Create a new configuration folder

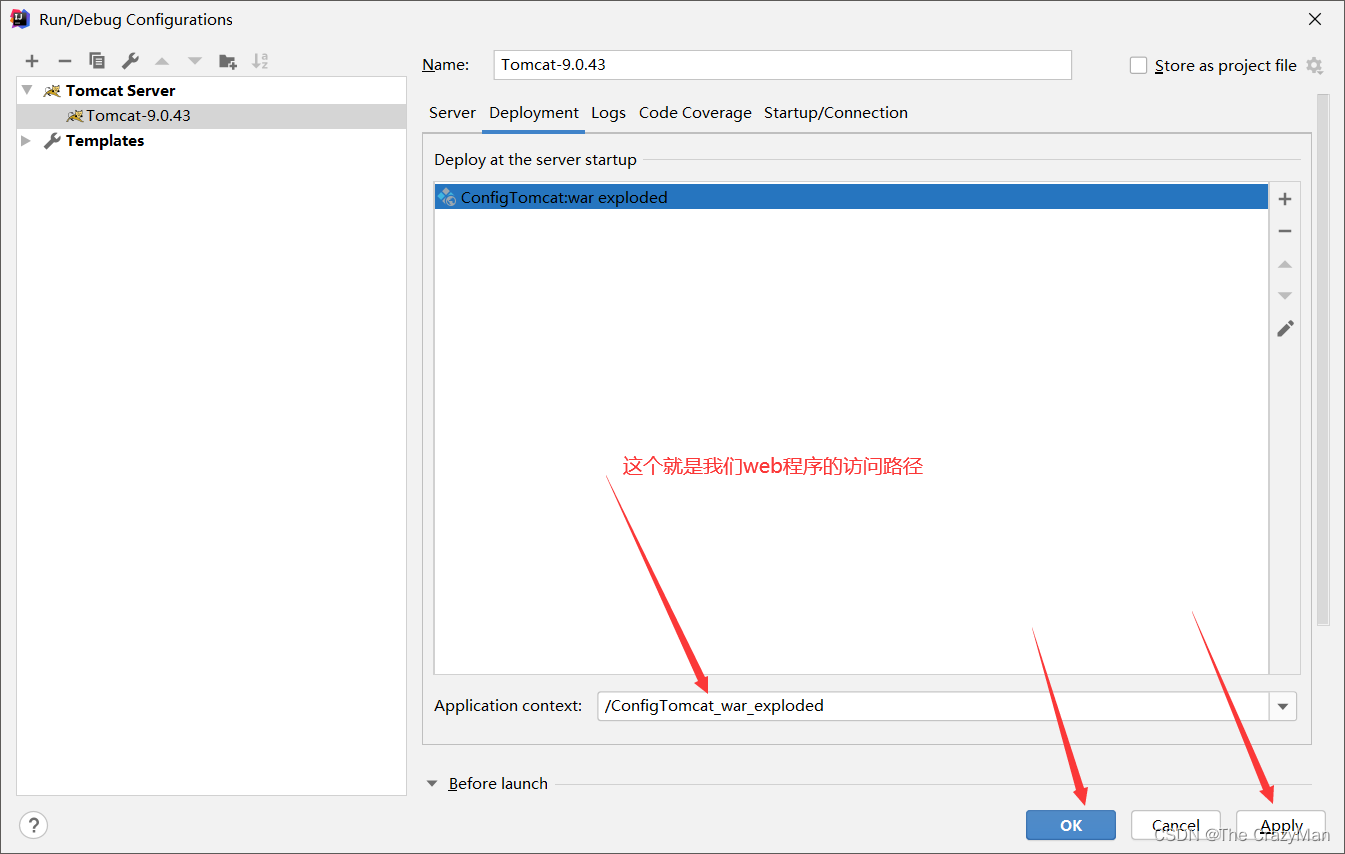tap(228, 61)
